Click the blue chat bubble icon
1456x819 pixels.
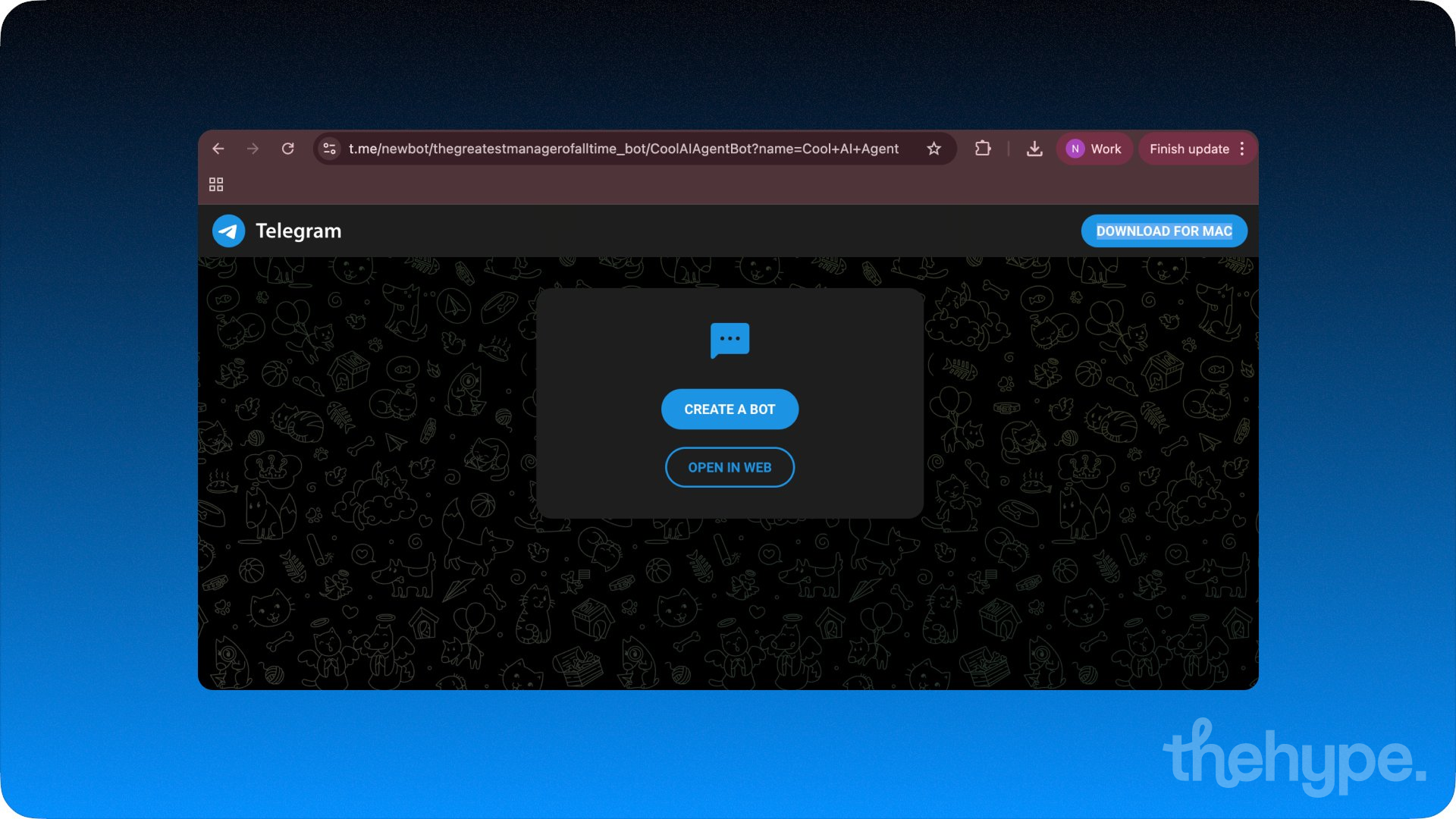tap(730, 340)
